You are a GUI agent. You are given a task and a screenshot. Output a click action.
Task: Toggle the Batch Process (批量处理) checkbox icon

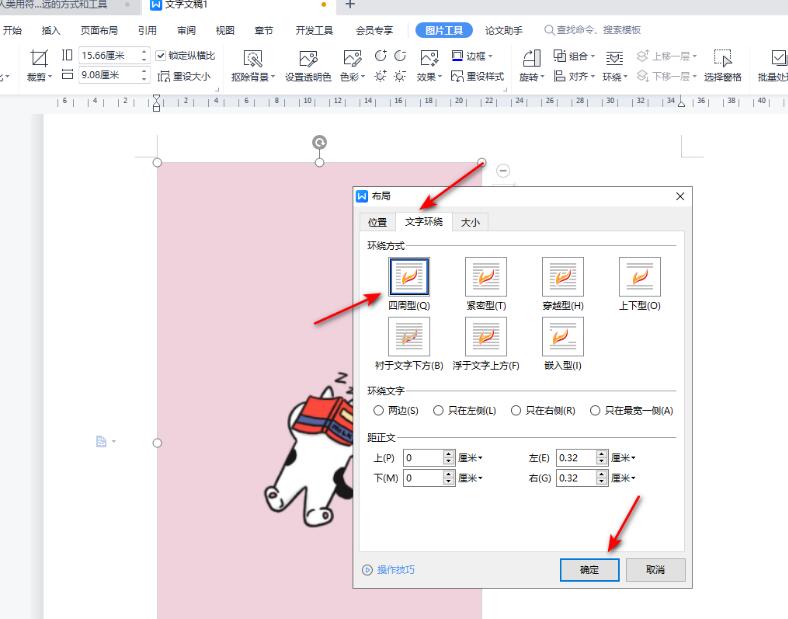coord(778,58)
